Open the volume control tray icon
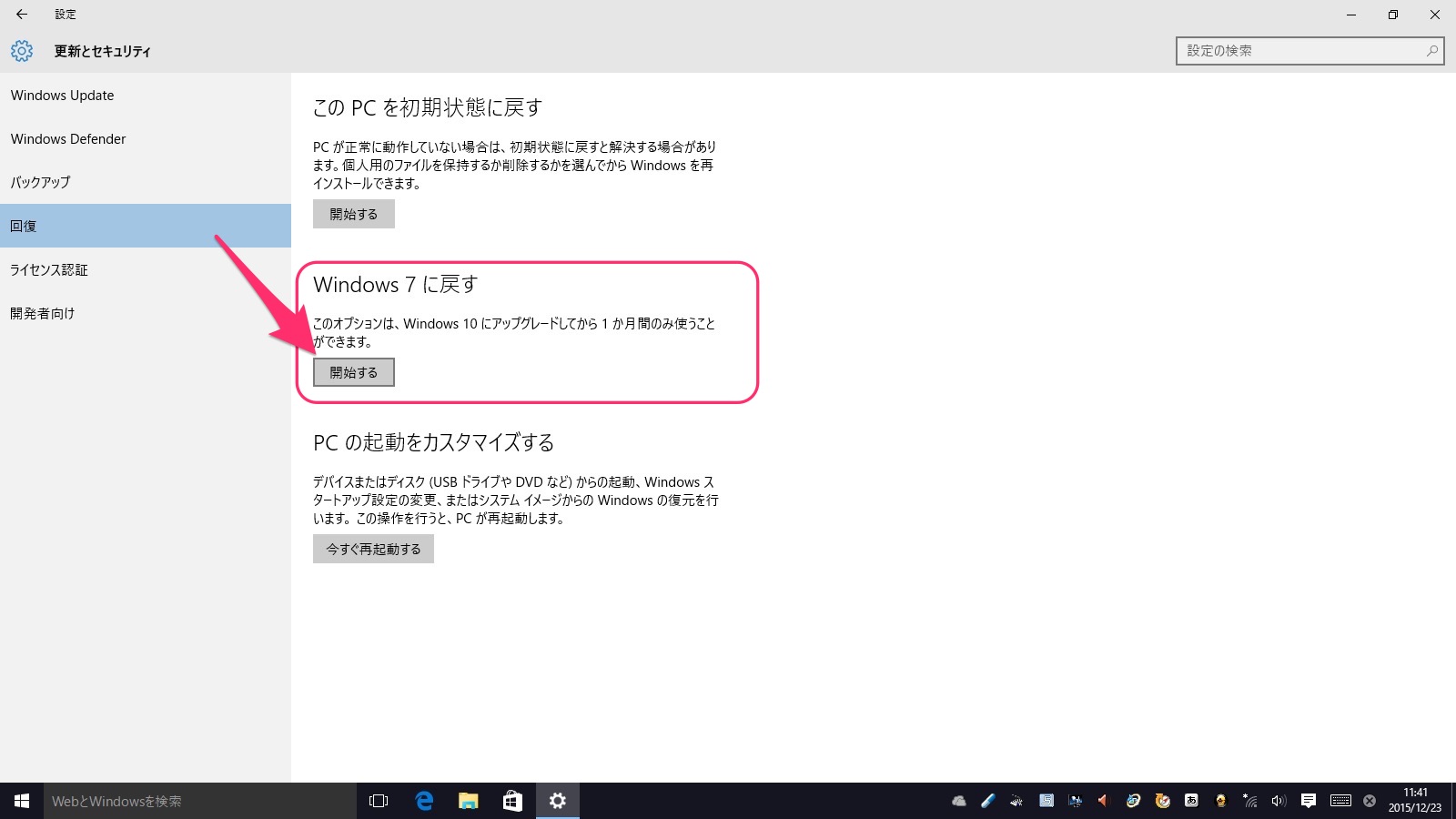The height and width of the screenshot is (819, 1456). click(1279, 801)
